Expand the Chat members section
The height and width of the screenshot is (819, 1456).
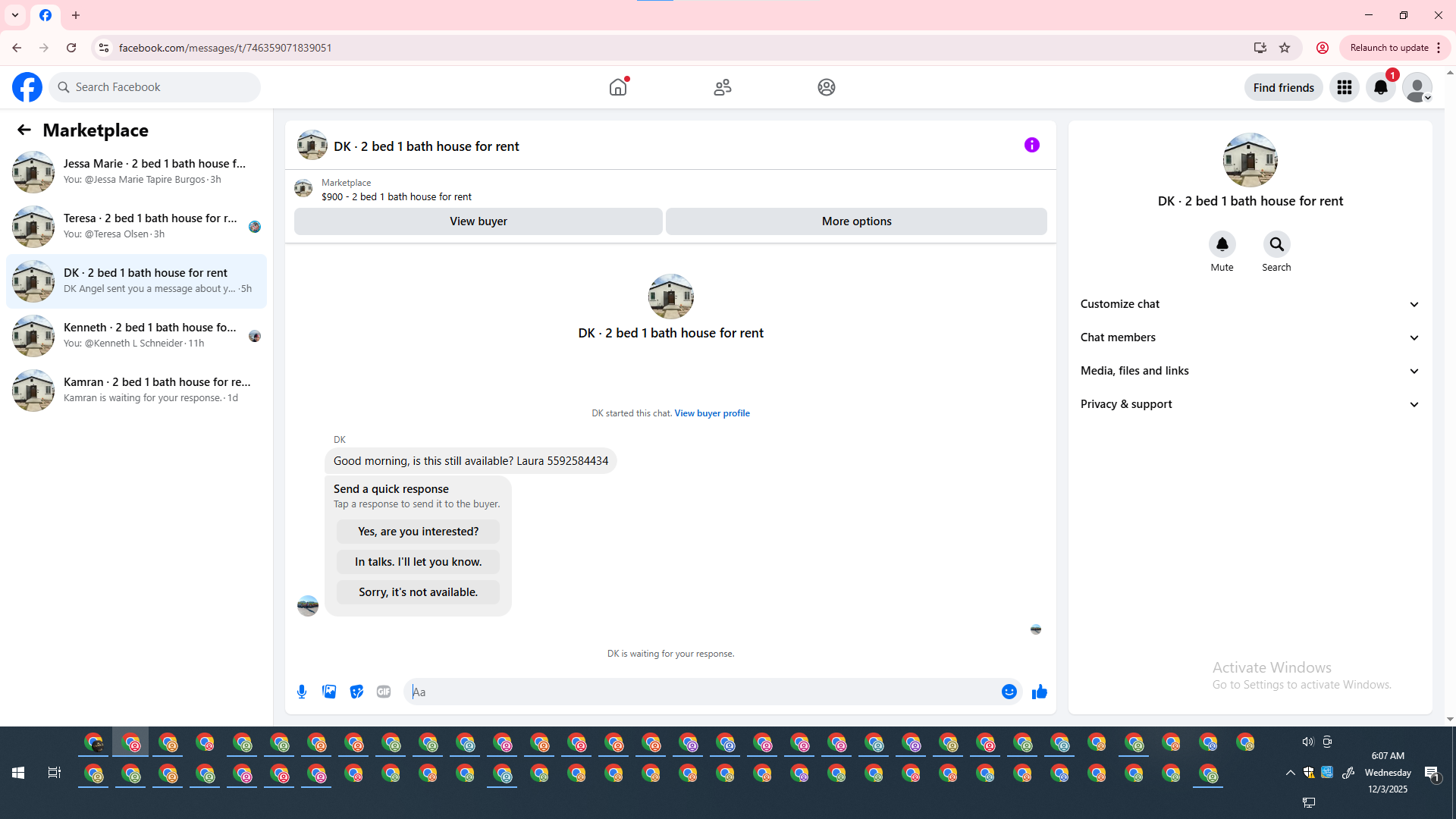coord(1250,337)
